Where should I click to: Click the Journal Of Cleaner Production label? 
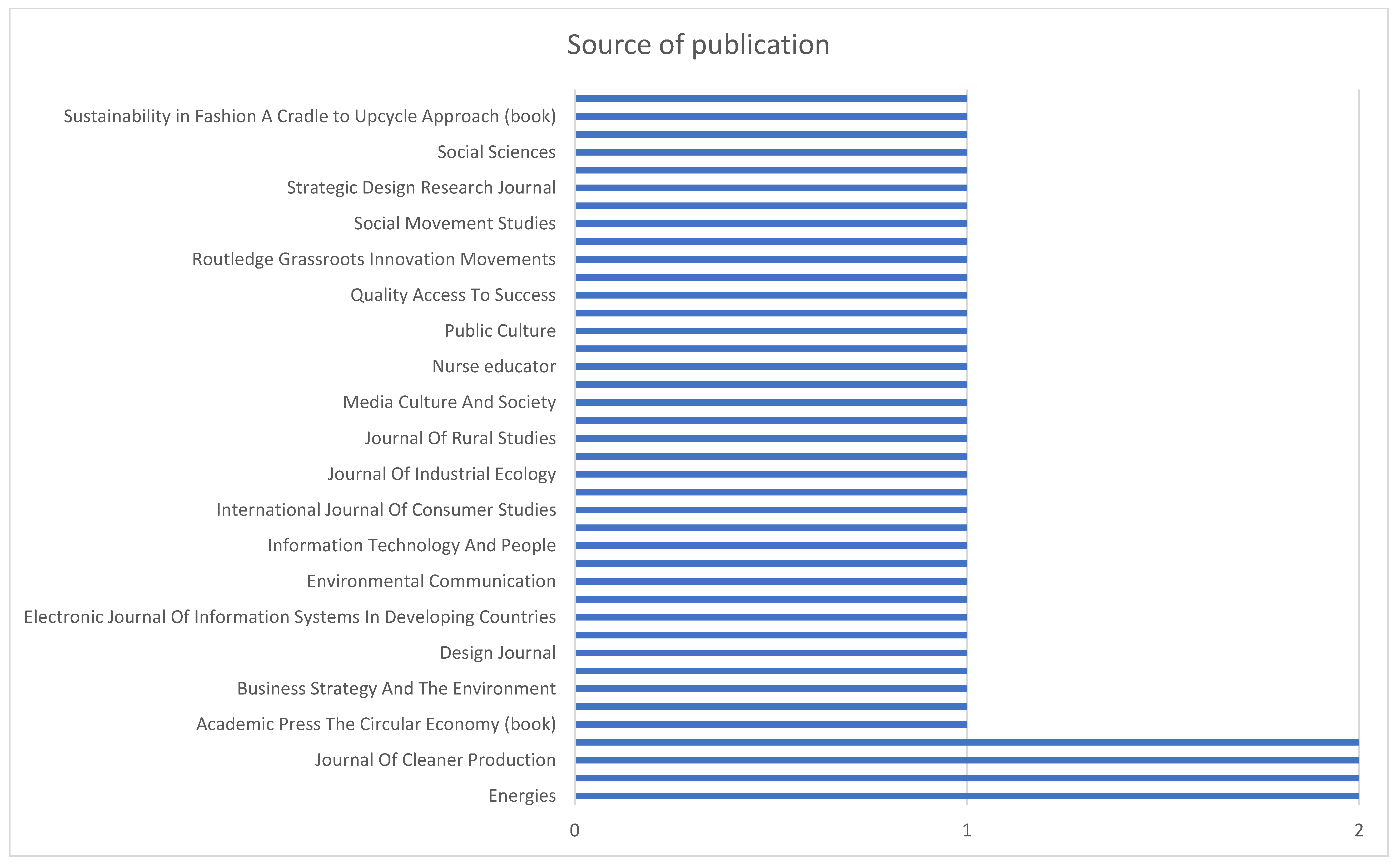(435, 760)
